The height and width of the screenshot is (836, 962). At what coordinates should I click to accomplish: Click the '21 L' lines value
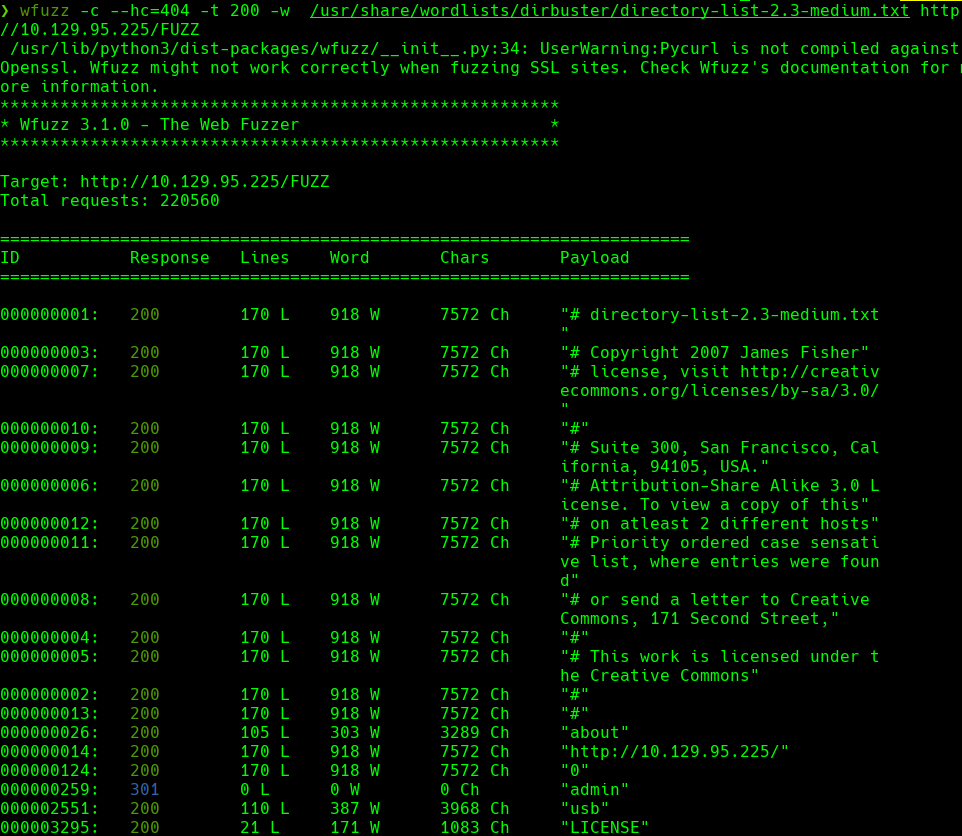click(x=260, y=827)
